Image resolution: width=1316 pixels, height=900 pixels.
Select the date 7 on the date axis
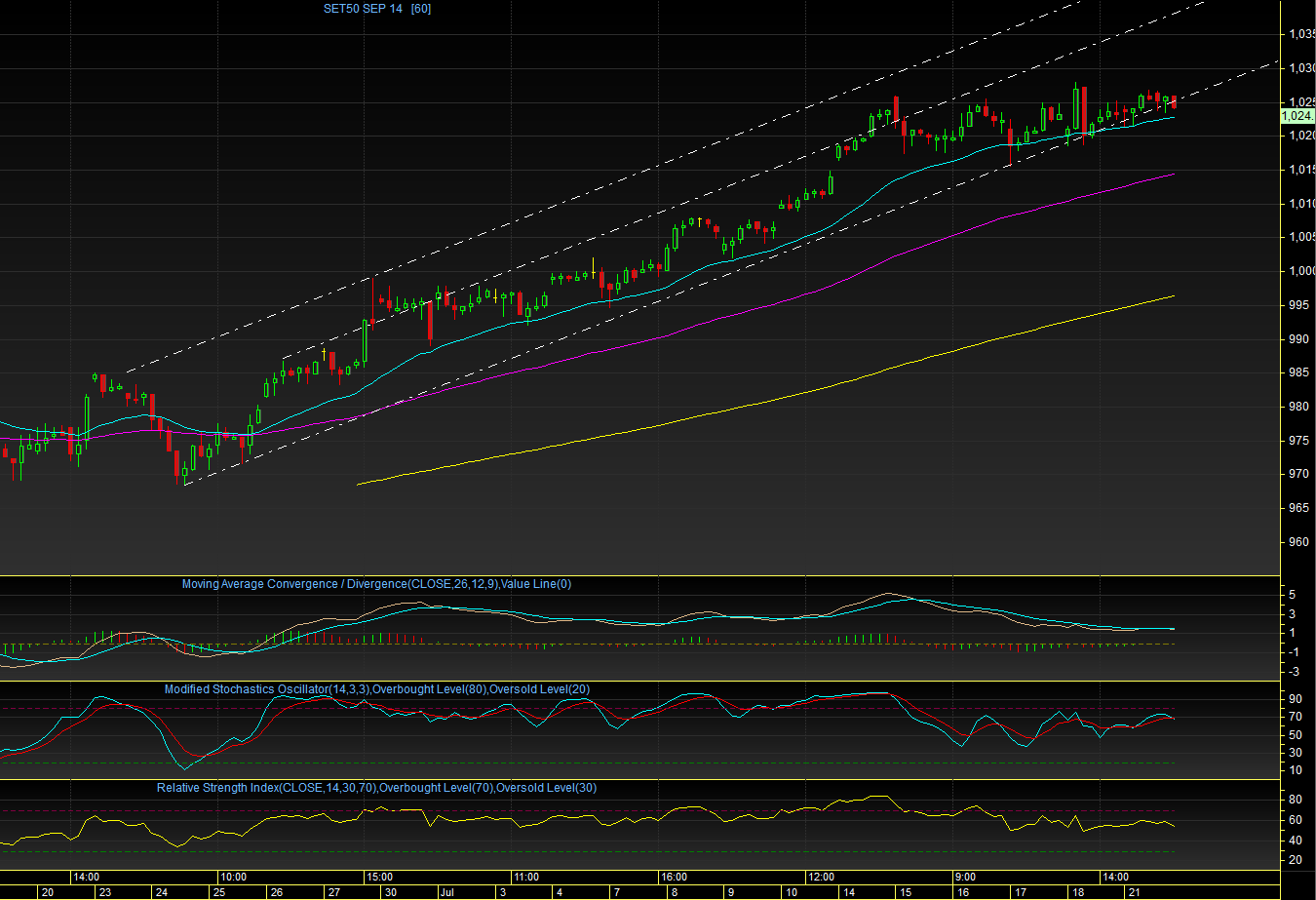pos(616,892)
